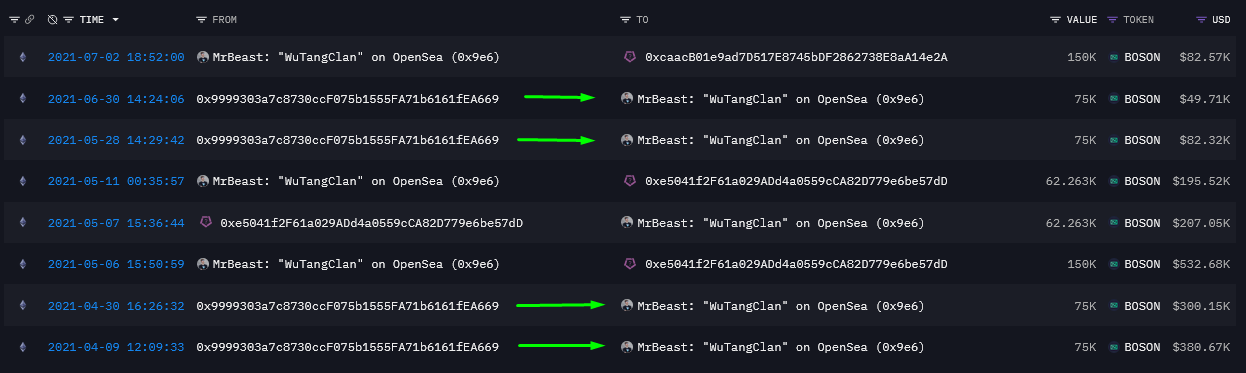
Task: Open the TOKEN column filter icon
Action: (1112, 20)
